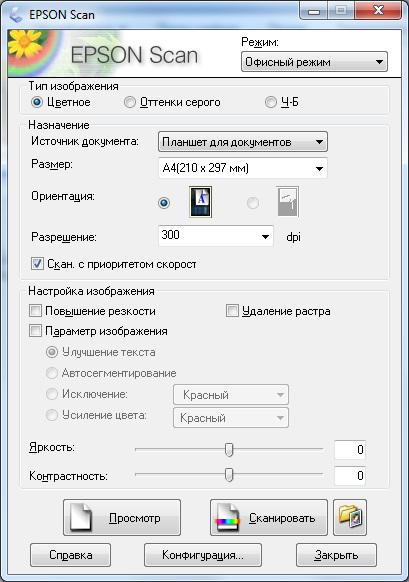Click the Контрастность value field
409x582 pixels.
(350, 475)
